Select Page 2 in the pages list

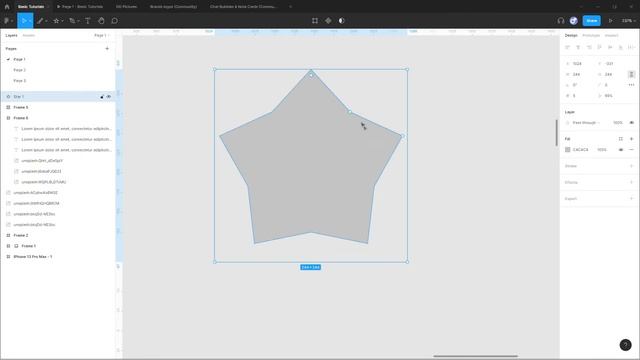20,70
